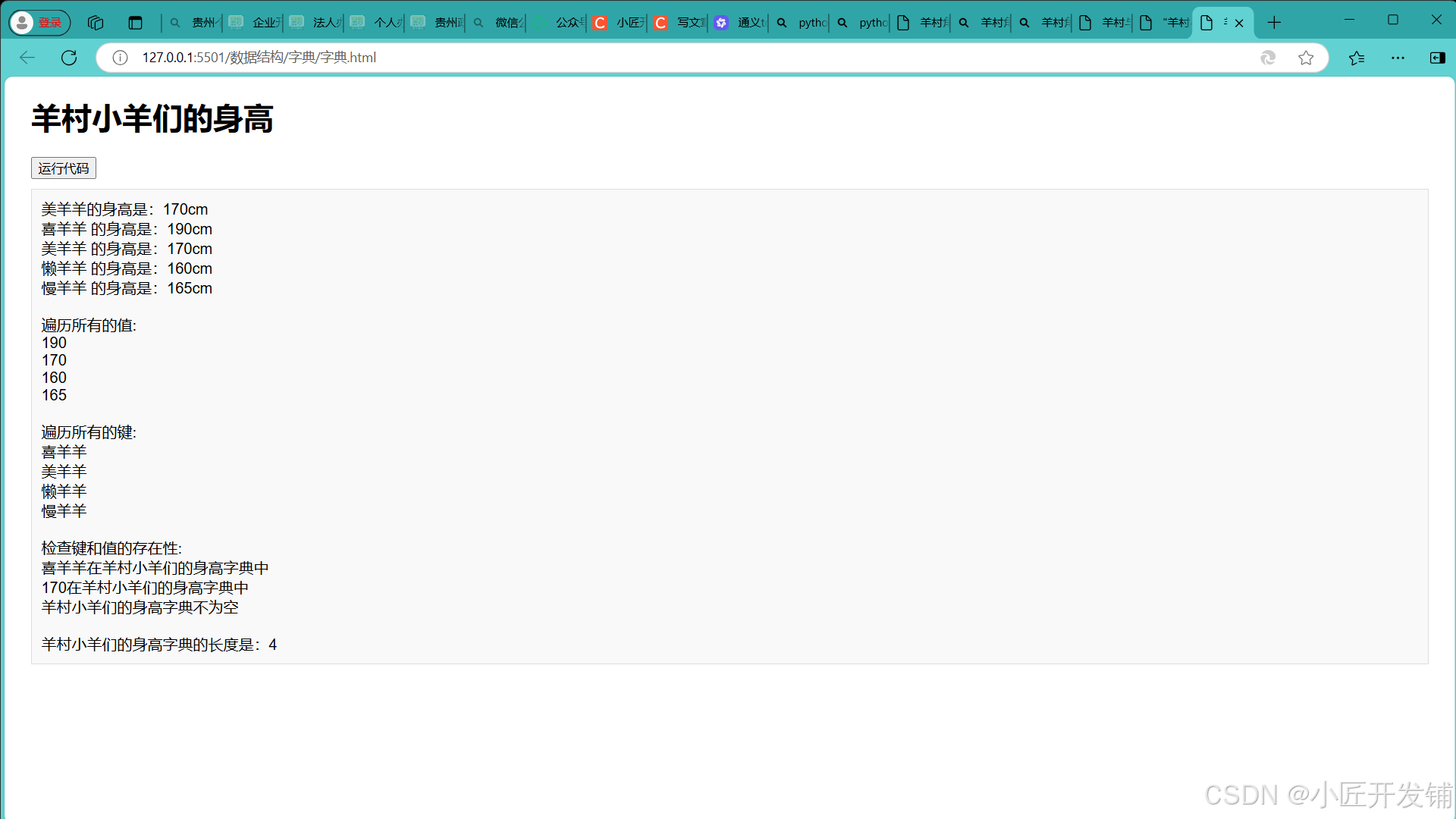The image size is (1456, 819).
Task: Open the favorites list icon
Action: click(x=1357, y=58)
